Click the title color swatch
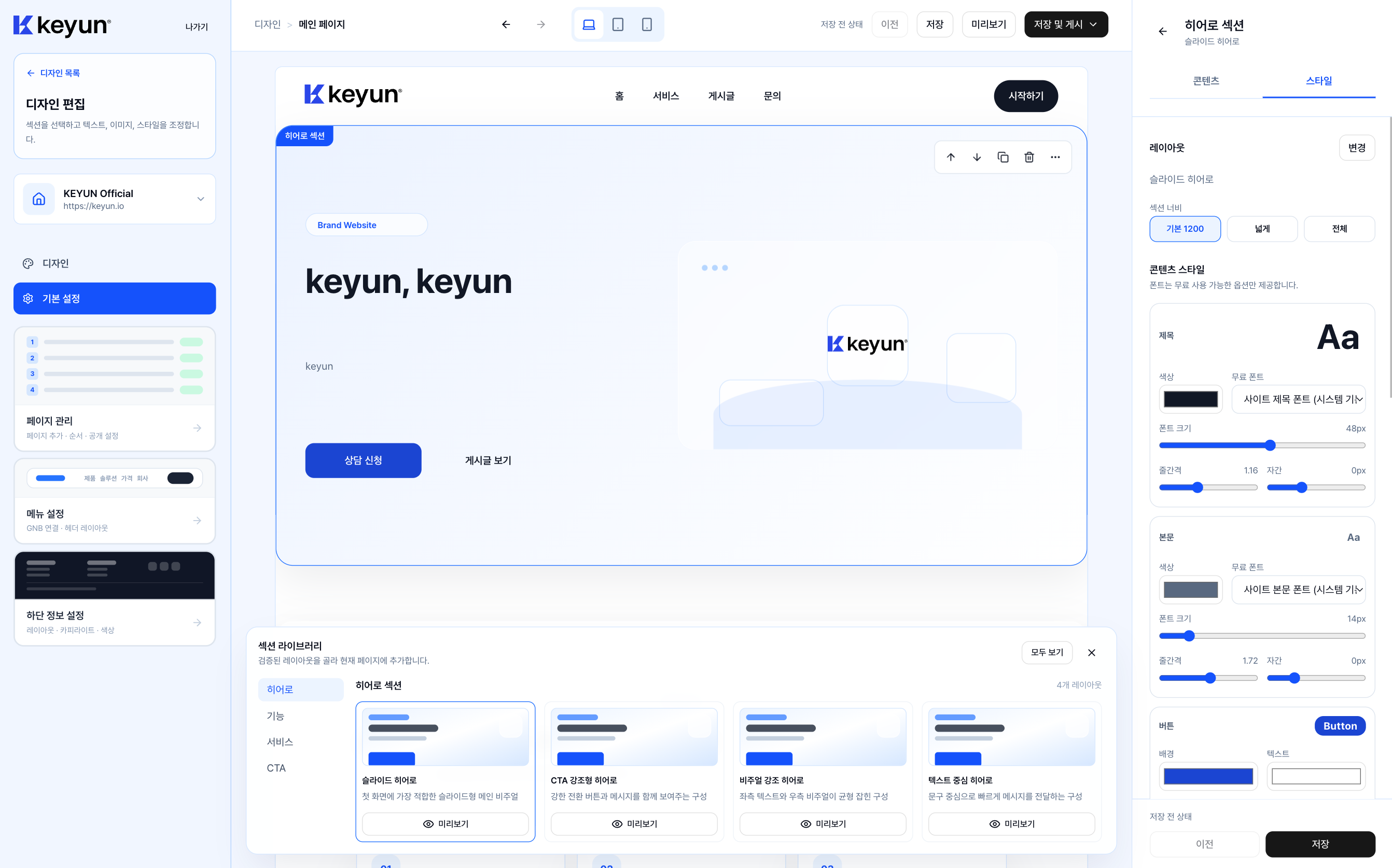The width and height of the screenshot is (1392, 868). point(1191,400)
